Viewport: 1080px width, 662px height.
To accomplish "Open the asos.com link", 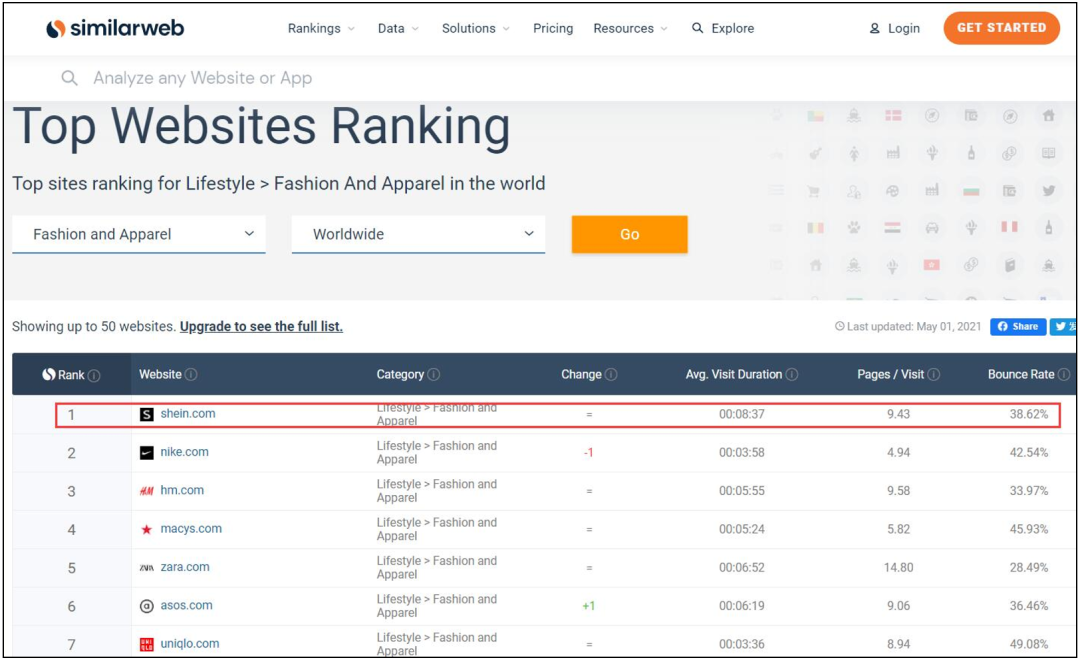I will pyautogui.click(x=187, y=606).
